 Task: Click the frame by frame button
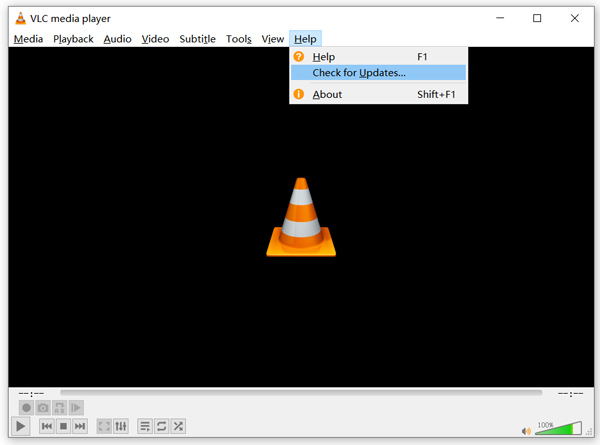76,408
